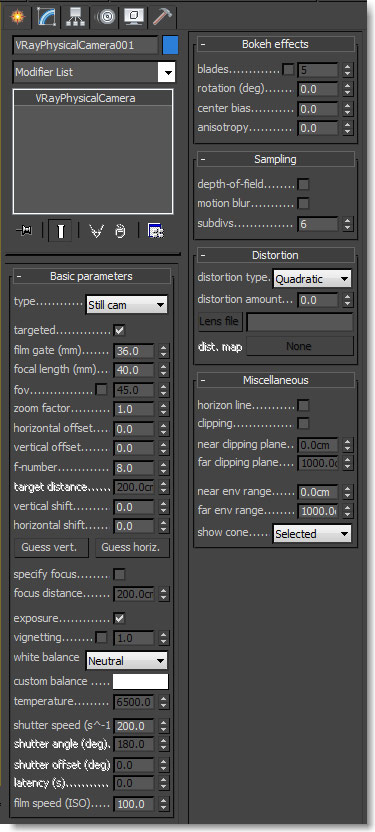Enable the motion blur checkbox
Viewport: 375px width, 832px height.
pos(303,203)
